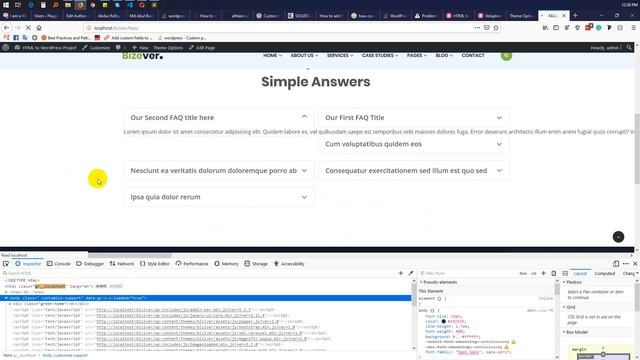Open the PAGES navigation menu
640x360 pixels.
[x=416, y=55]
